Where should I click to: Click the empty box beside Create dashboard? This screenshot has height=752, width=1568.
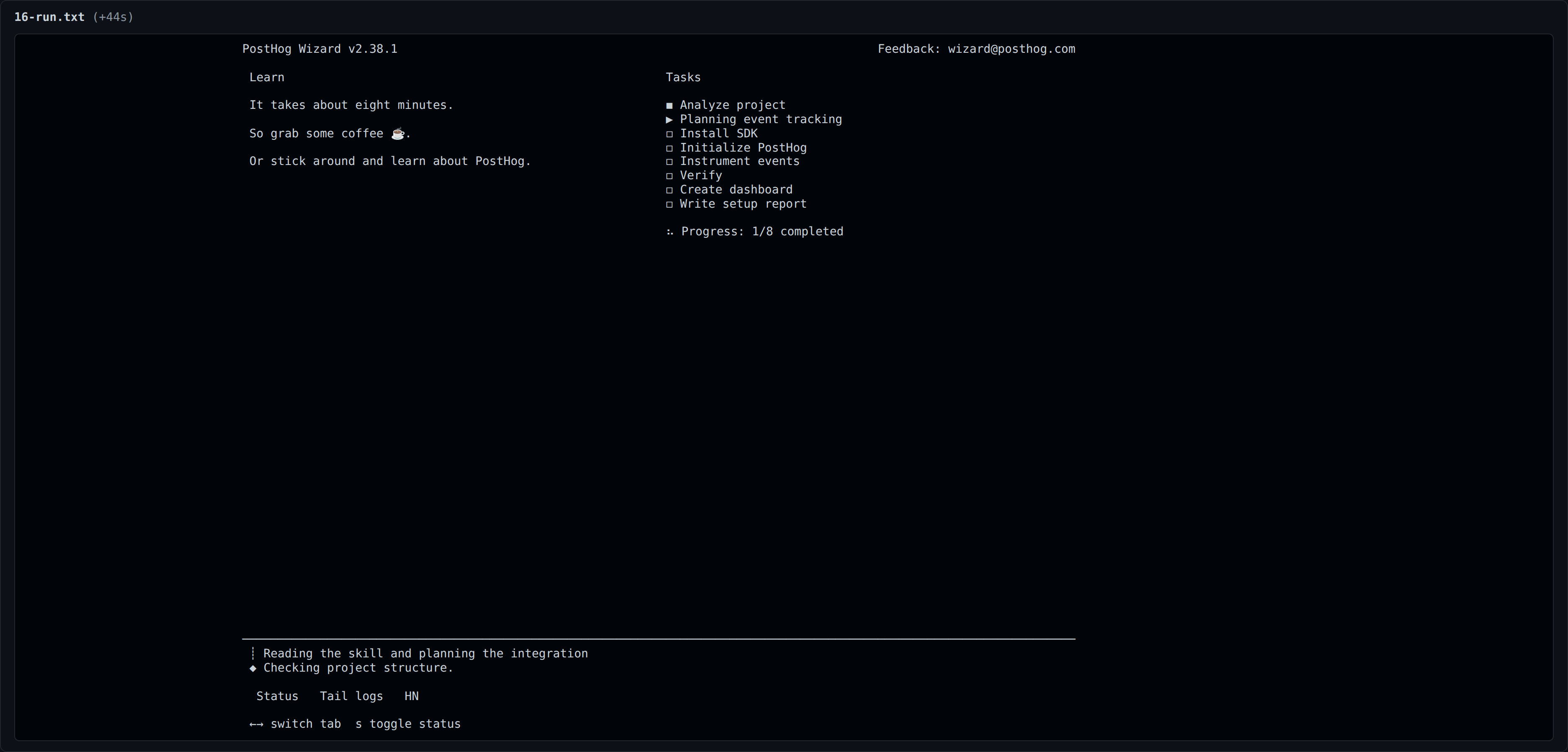tap(670, 190)
